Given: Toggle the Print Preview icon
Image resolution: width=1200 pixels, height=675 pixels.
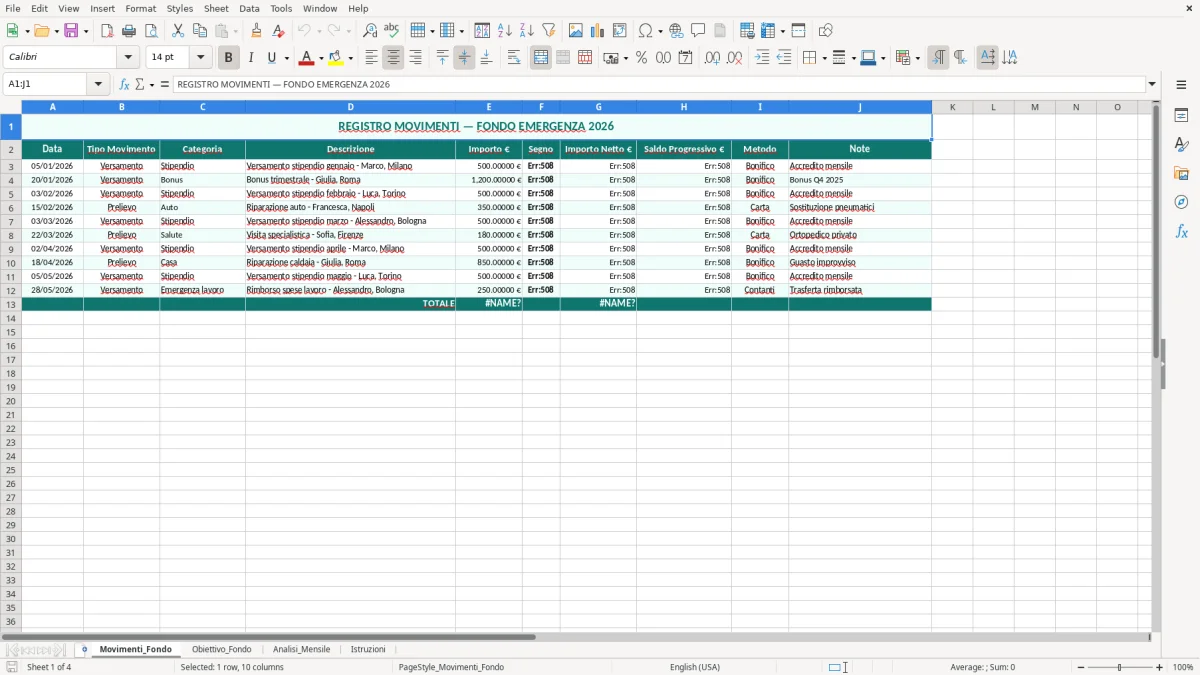Looking at the screenshot, I should coord(151,31).
